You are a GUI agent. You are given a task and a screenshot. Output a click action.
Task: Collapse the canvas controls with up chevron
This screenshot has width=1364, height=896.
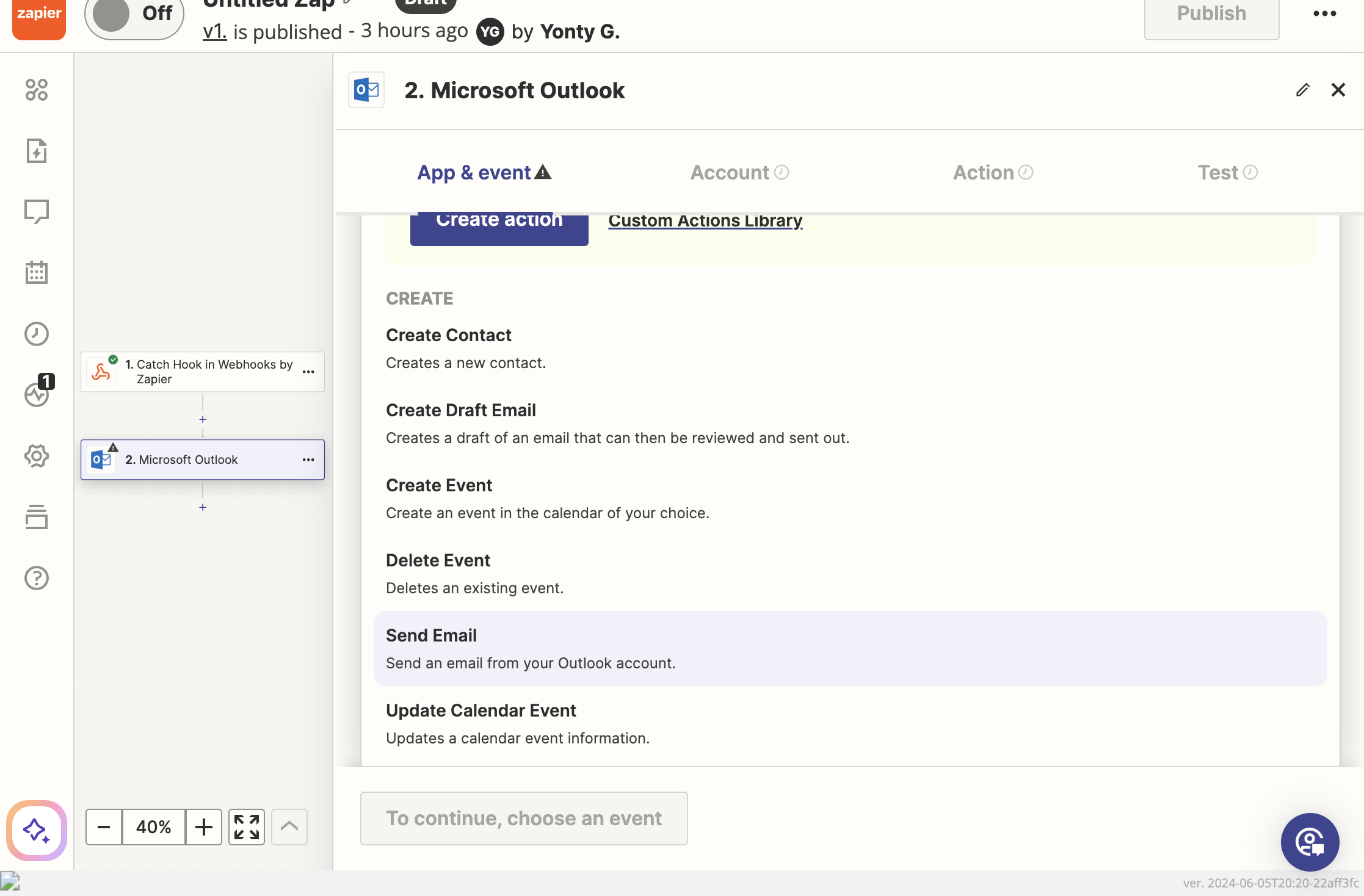tap(289, 827)
